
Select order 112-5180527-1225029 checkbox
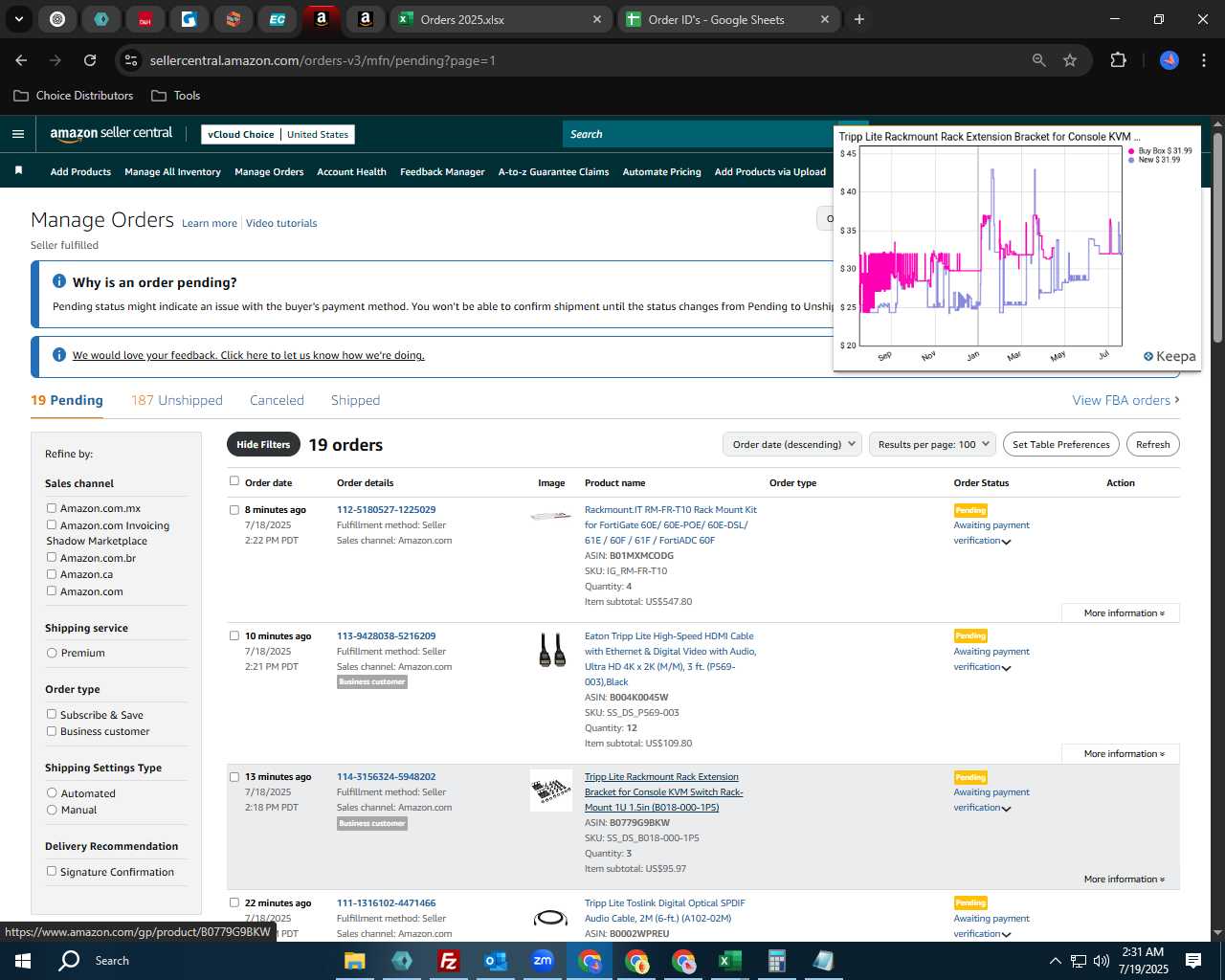pyautogui.click(x=234, y=510)
